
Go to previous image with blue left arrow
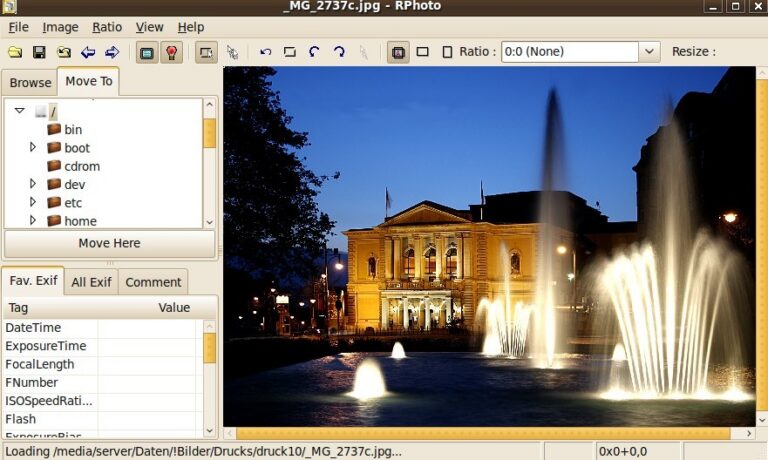(x=88, y=52)
